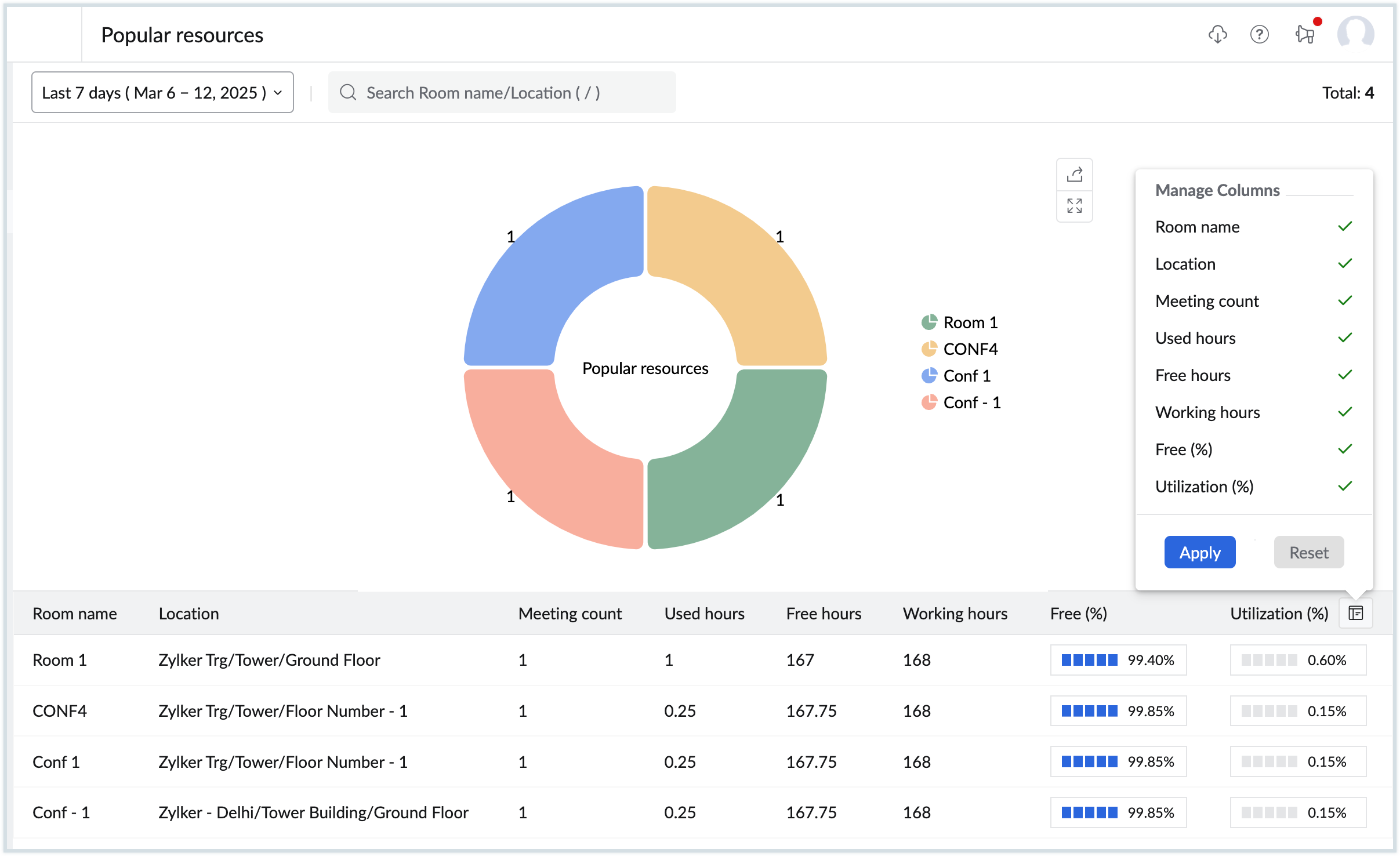Reset the column selection
Image resolution: width=1400 pixels, height=856 pixels.
pos(1308,553)
